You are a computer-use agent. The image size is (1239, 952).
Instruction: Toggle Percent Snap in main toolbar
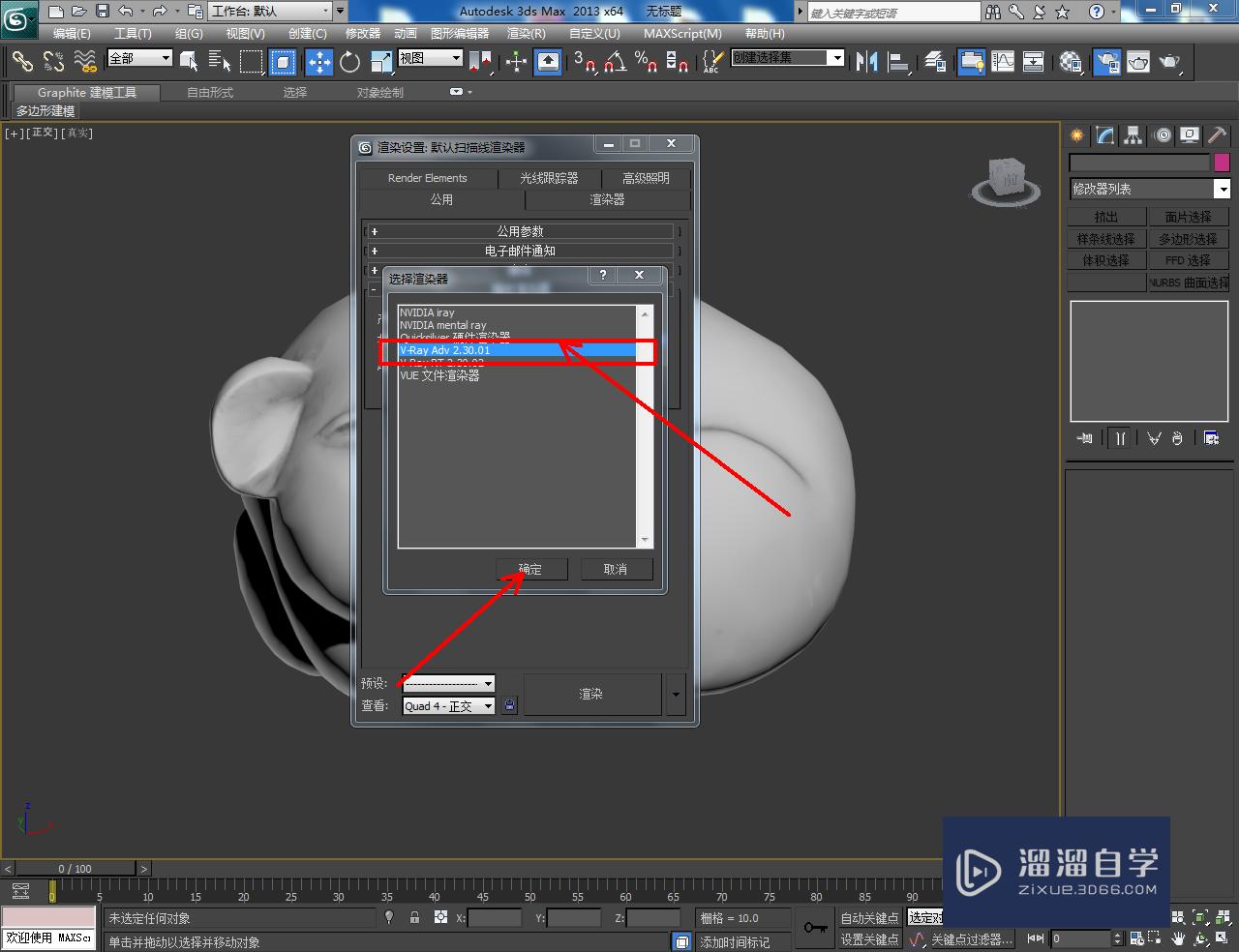pyautogui.click(x=647, y=62)
